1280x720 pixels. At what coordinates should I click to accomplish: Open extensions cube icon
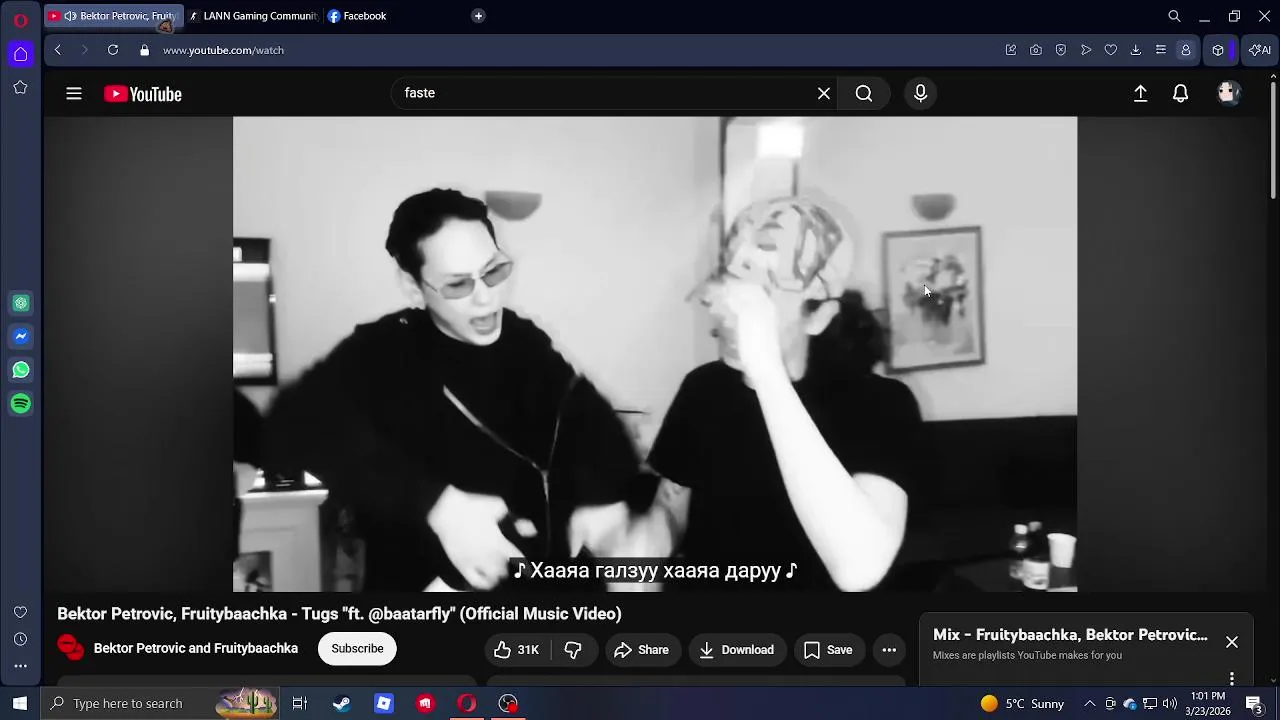coord(1218,50)
